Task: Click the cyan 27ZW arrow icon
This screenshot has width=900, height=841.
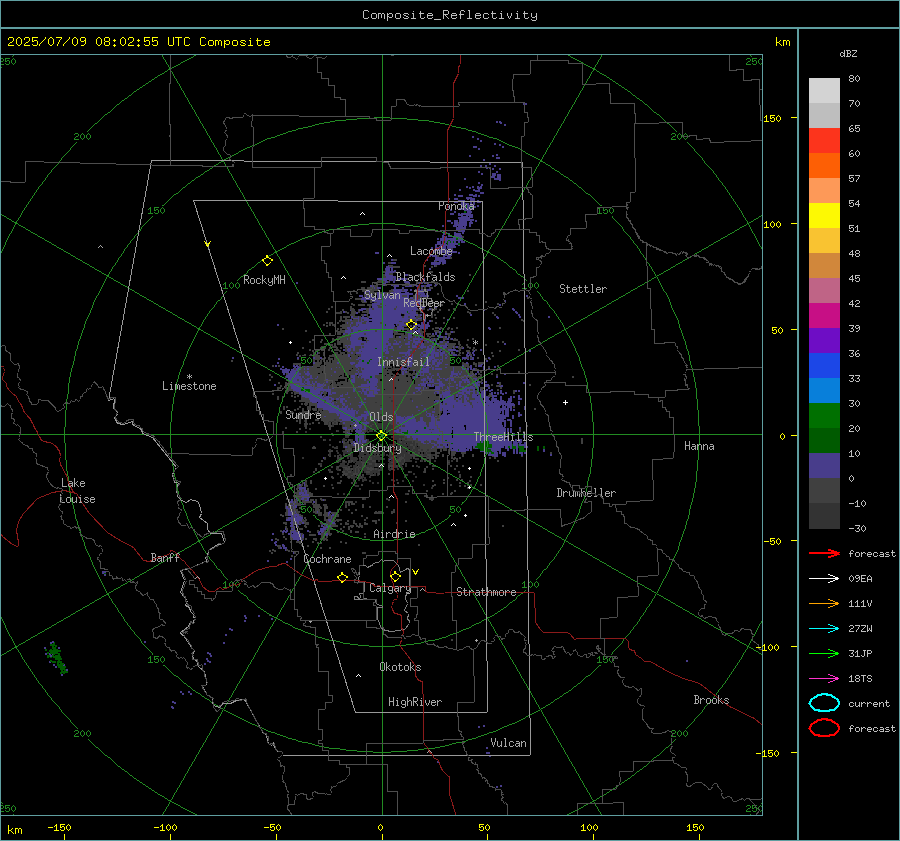Action: click(x=824, y=629)
